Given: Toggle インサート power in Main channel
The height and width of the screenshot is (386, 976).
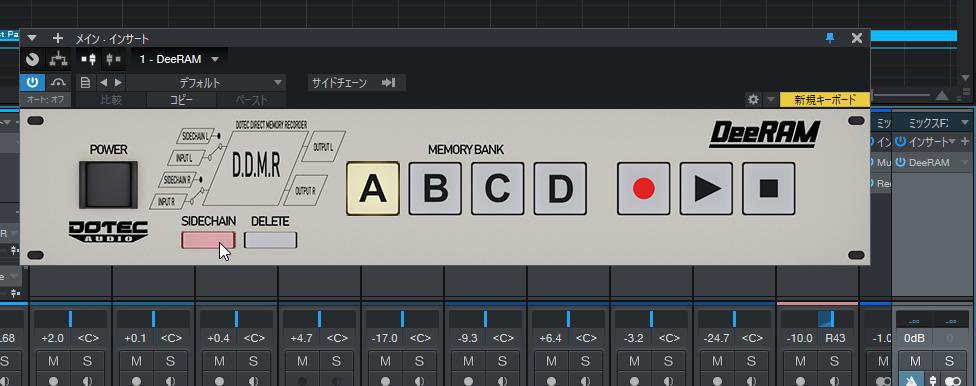Looking at the screenshot, I should point(900,142).
